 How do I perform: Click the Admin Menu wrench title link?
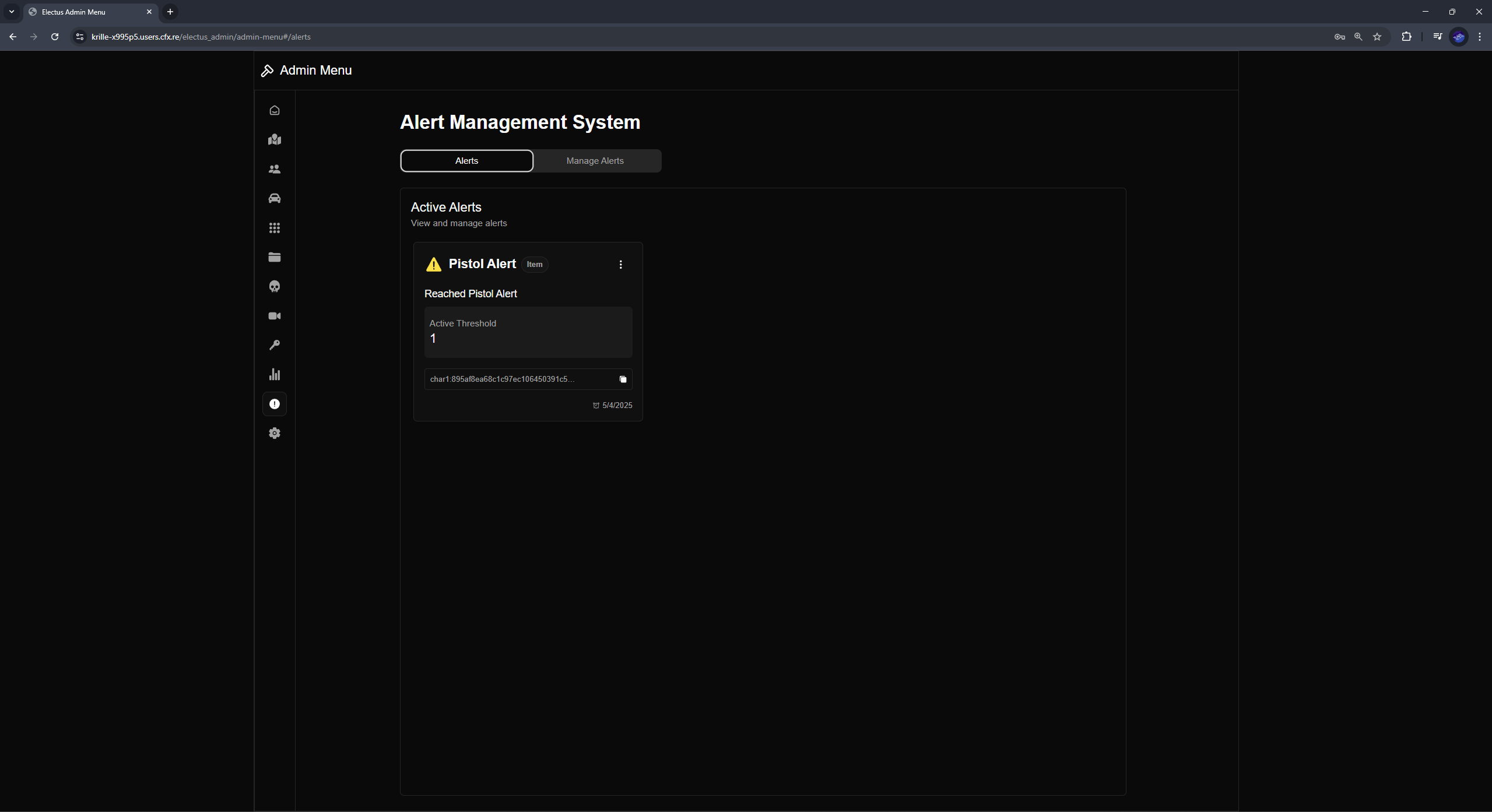306,70
